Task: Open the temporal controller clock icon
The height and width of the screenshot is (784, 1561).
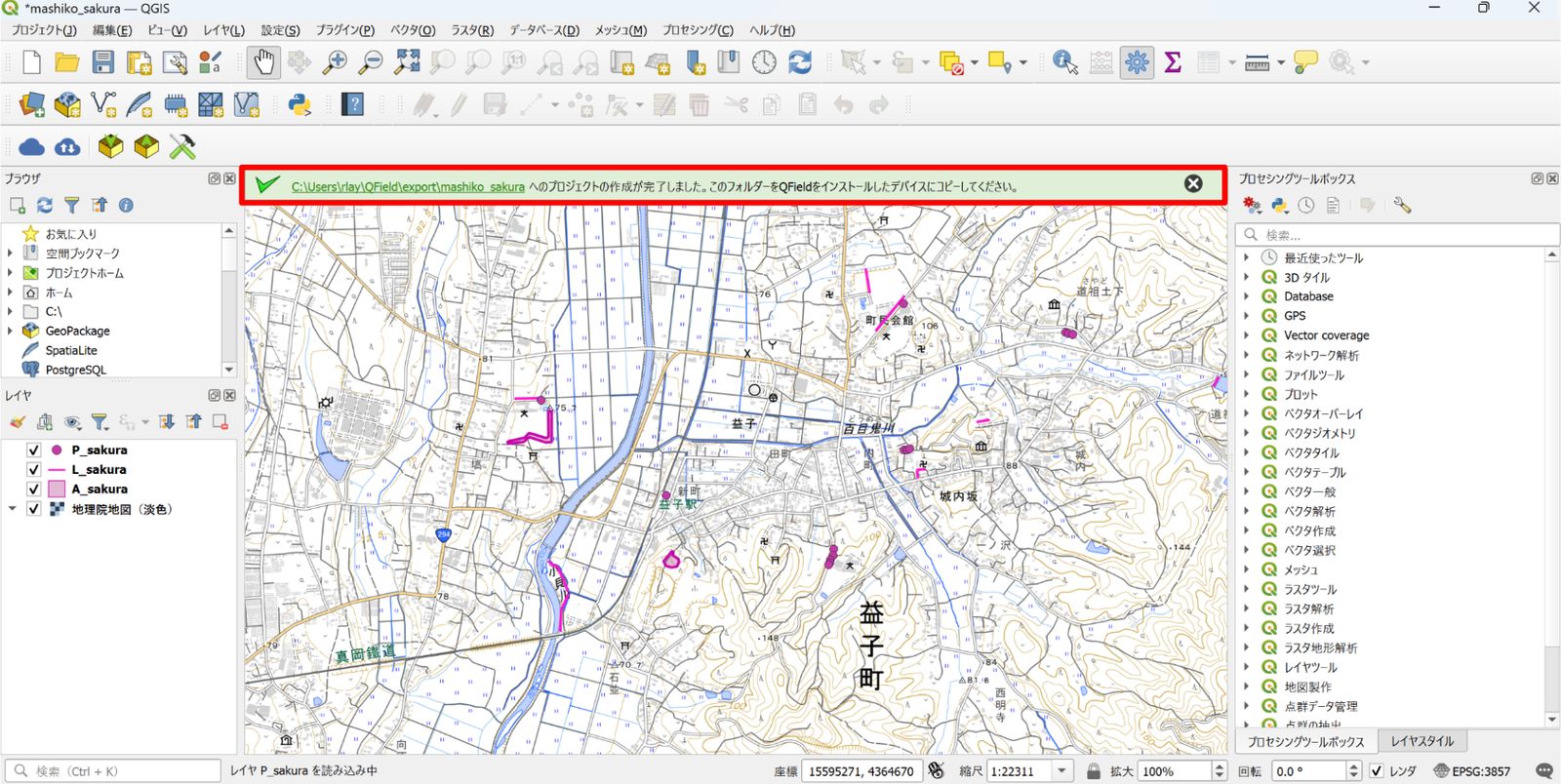Action: click(x=764, y=62)
